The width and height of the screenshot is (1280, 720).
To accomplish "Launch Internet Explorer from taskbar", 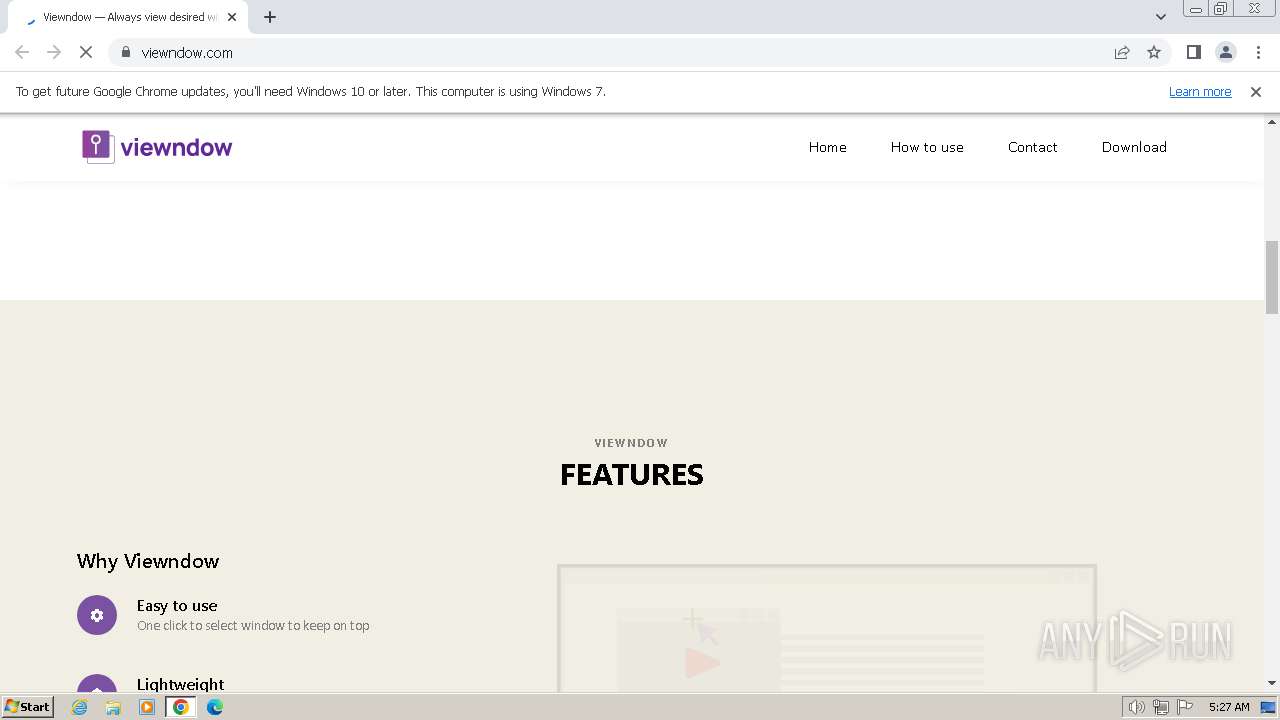I will tap(80, 707).
